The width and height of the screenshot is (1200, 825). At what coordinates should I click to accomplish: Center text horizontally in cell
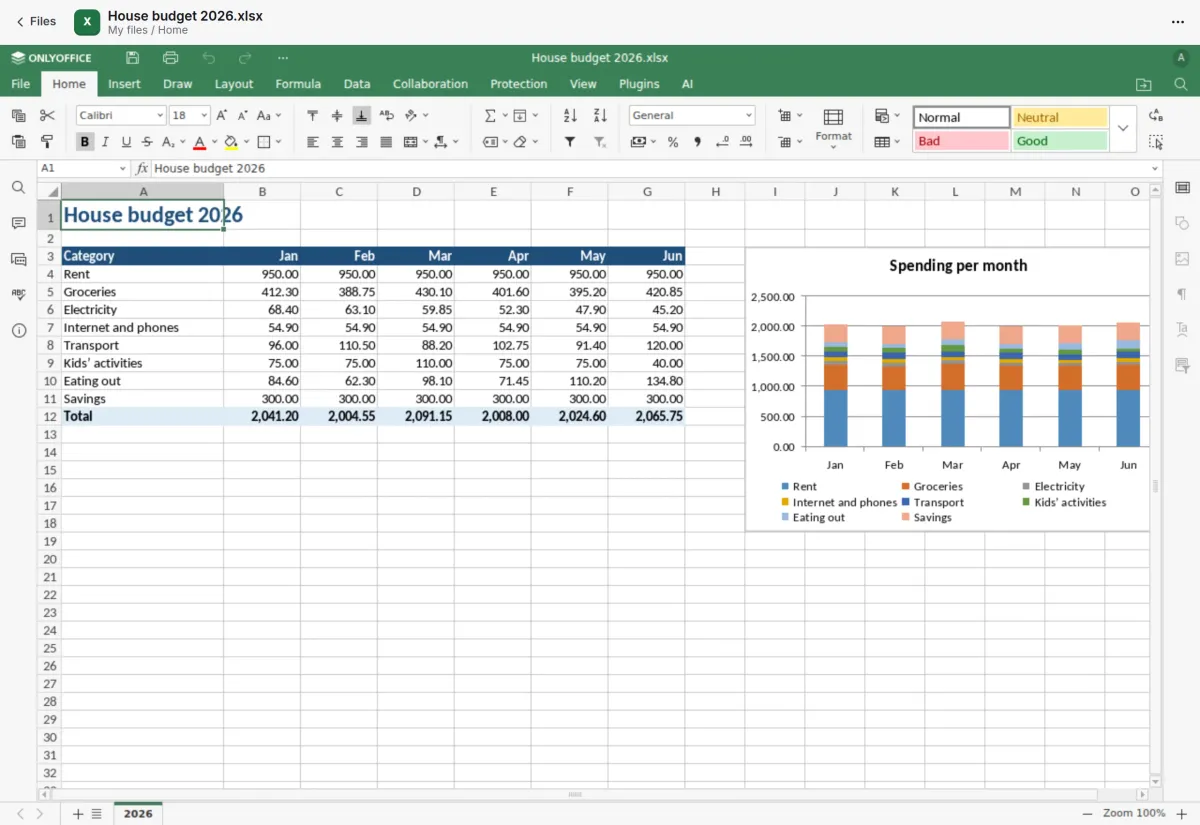(337, 142)
